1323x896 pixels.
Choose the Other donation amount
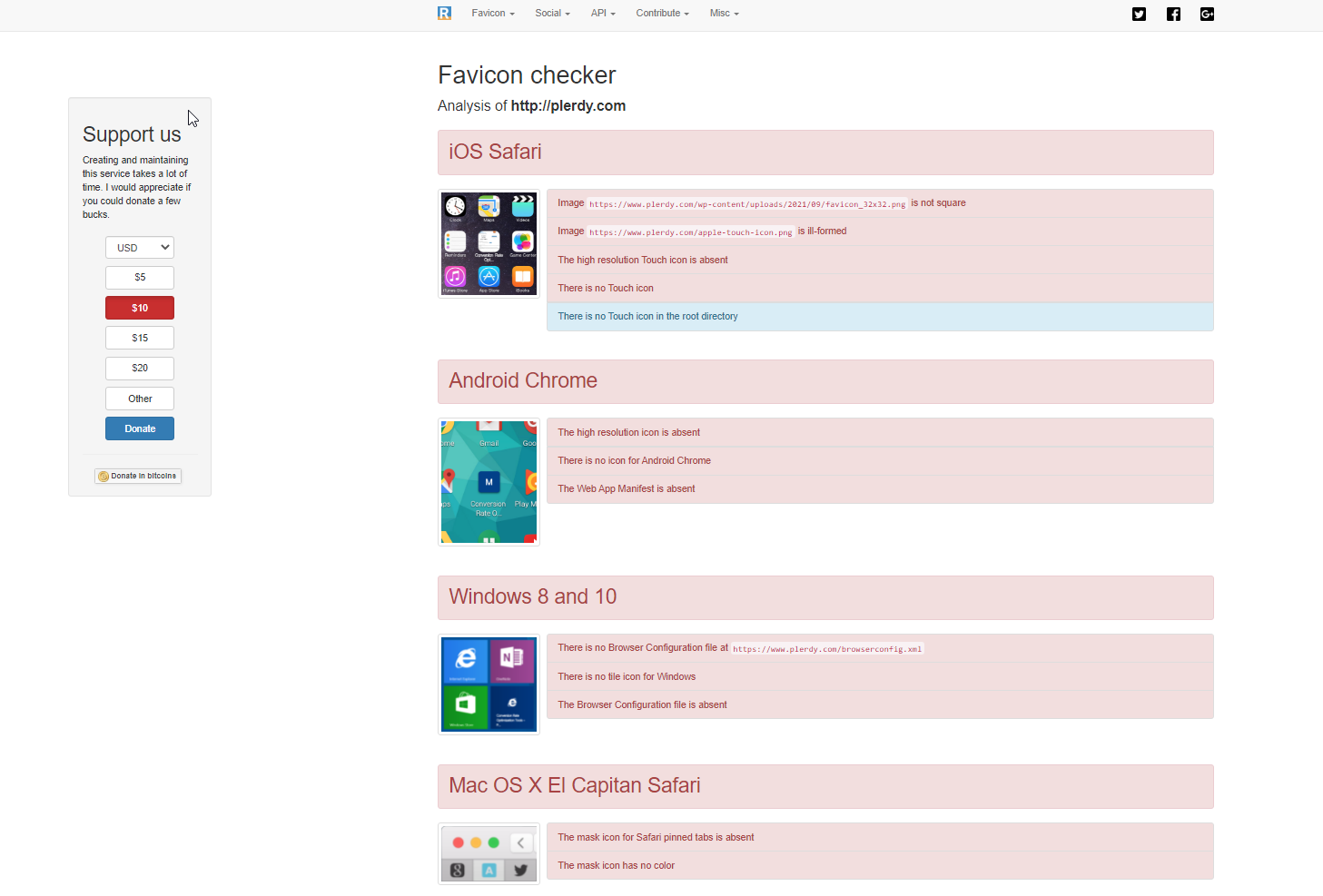139,398
